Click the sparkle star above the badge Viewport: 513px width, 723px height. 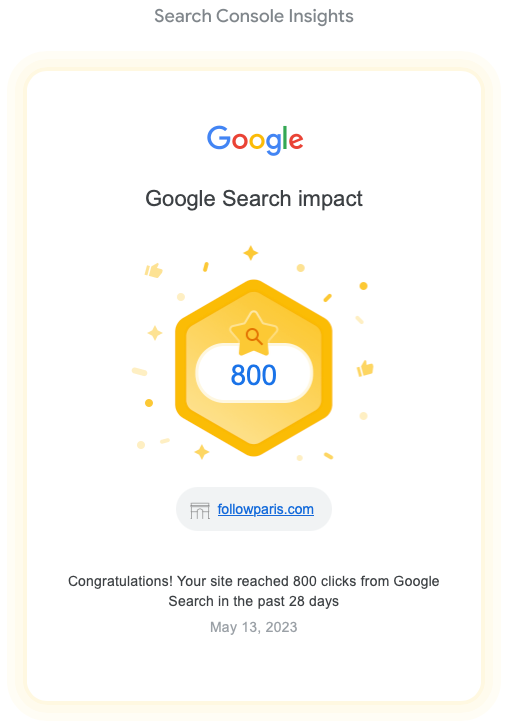tap(251, 253)
